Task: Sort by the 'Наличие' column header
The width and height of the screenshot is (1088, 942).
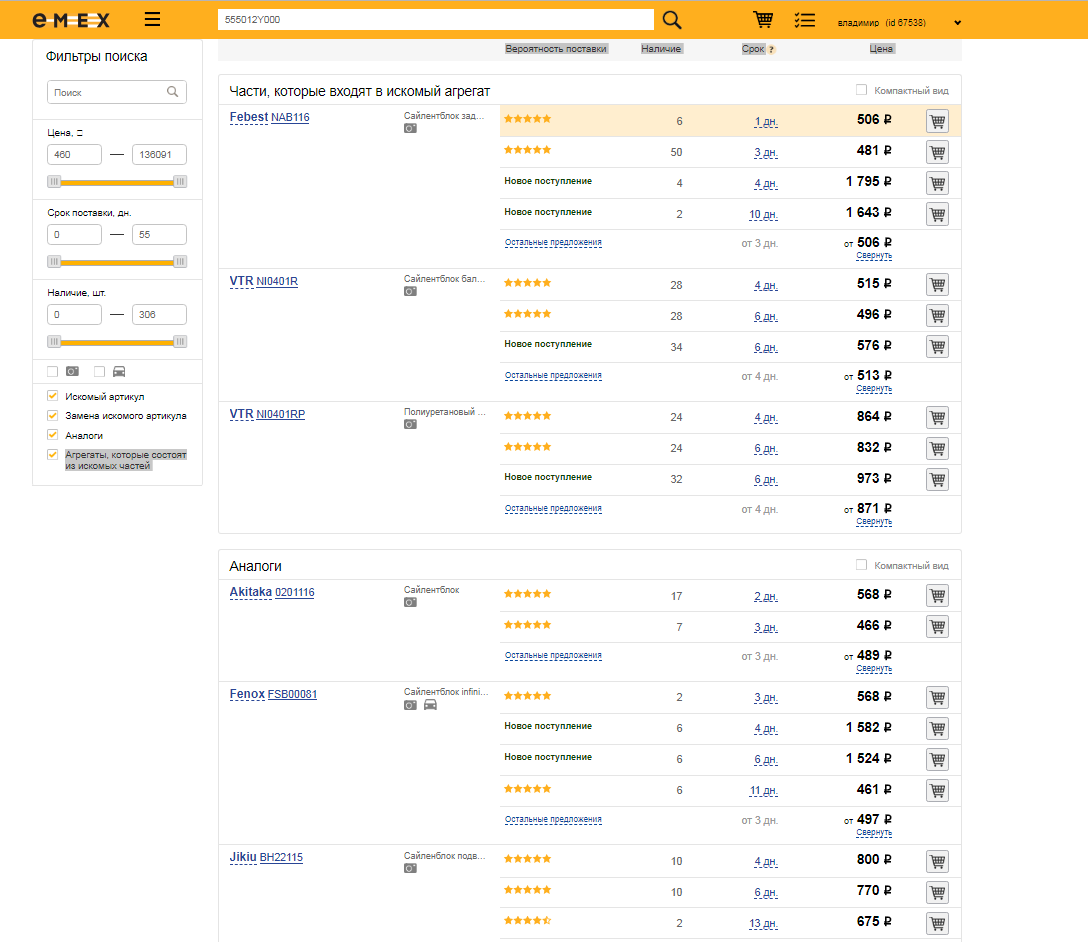Action: point(661,48)
